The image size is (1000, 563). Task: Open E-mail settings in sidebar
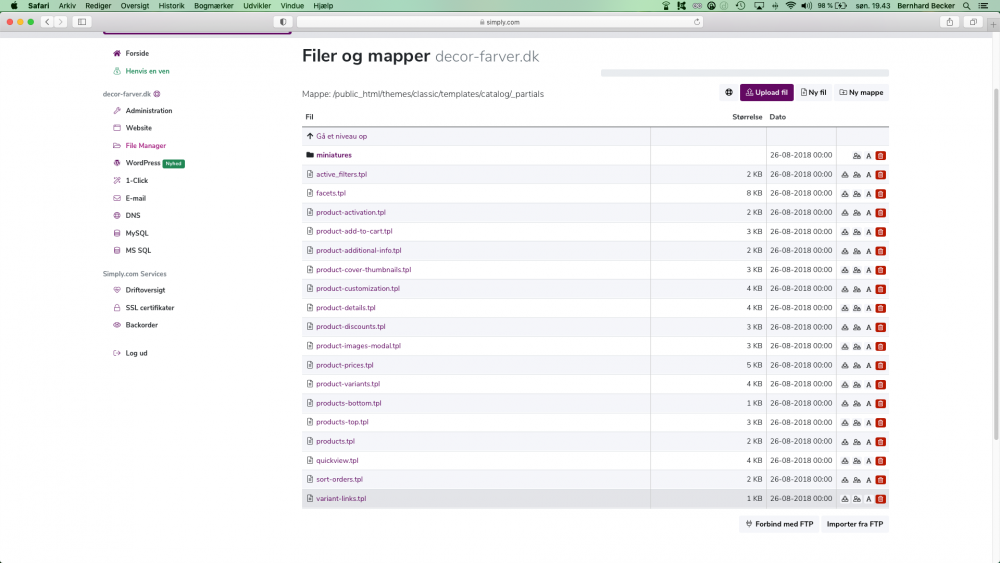tap(135, 198)
